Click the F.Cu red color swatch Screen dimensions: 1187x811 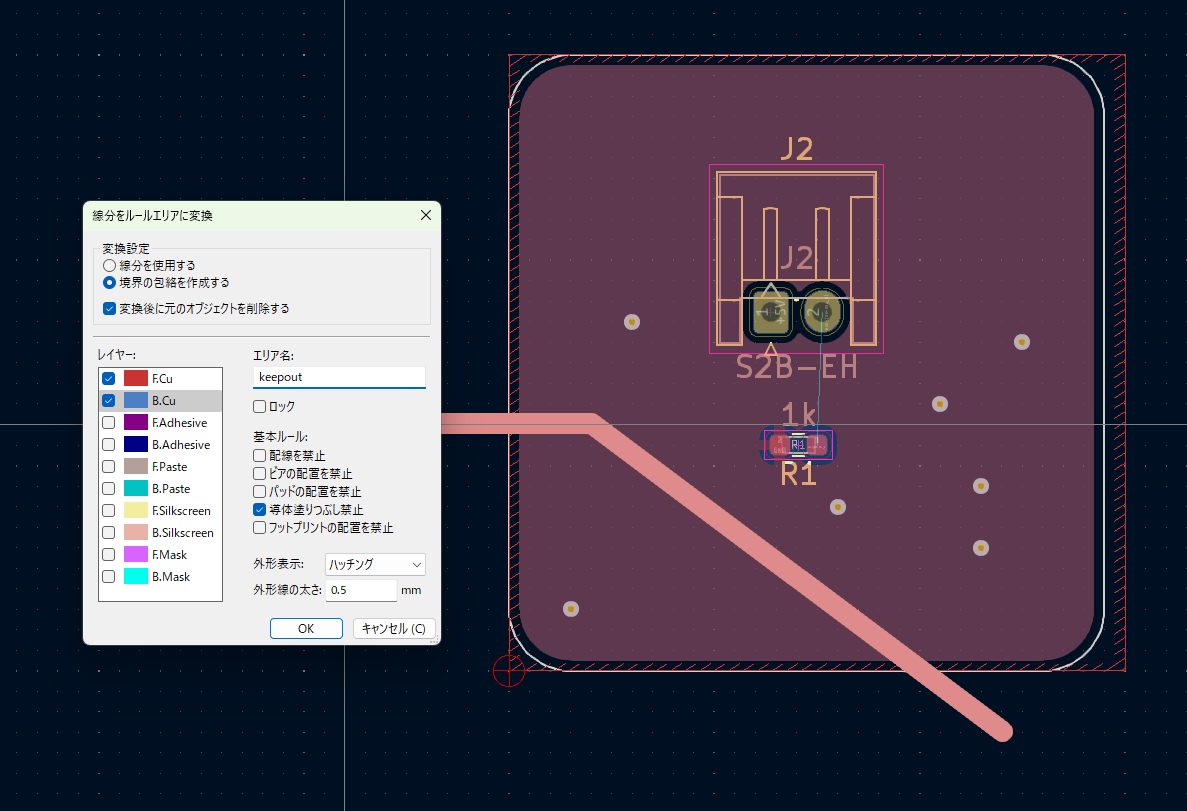click(136, 378)
